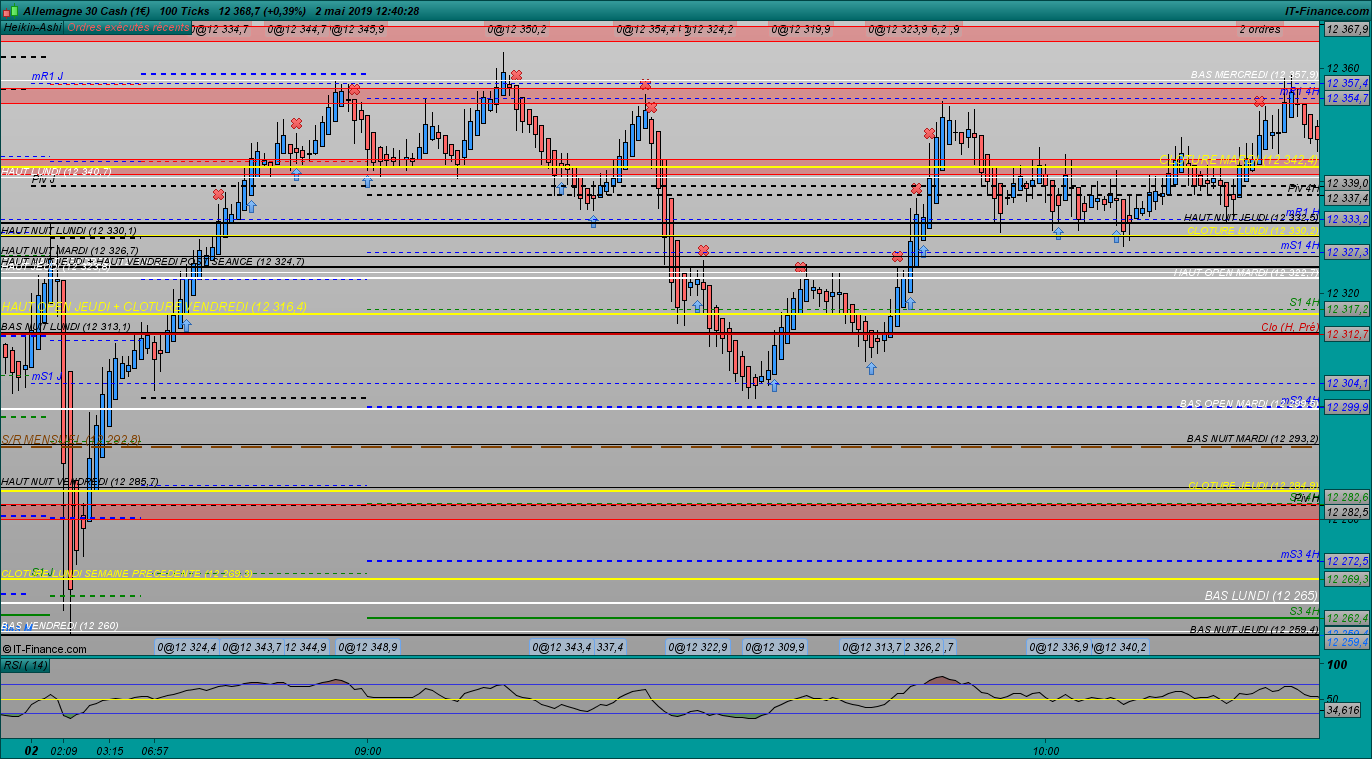Click the RSI value label 34,616
1372x759 pixels.
coord(1342,710)
